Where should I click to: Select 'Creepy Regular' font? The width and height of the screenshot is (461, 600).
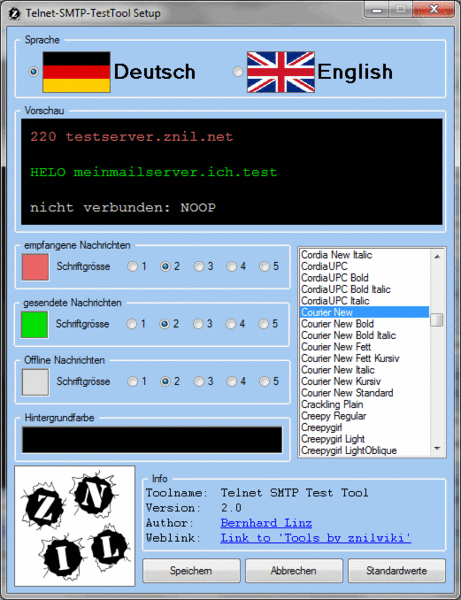pyautogui.click(x=365, y=416)
